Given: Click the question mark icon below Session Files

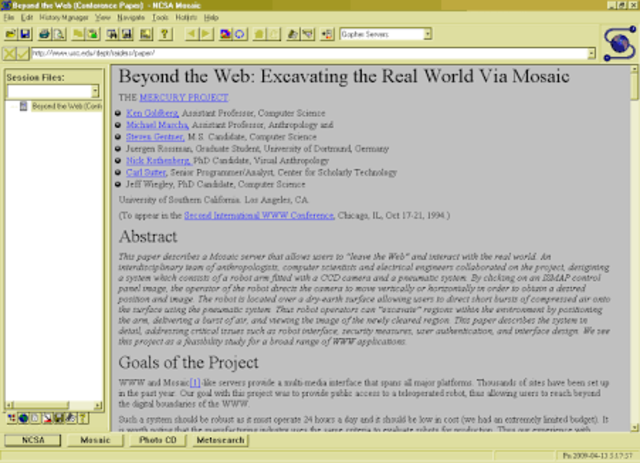Looking at the screenshot, I should coord(82,418).
